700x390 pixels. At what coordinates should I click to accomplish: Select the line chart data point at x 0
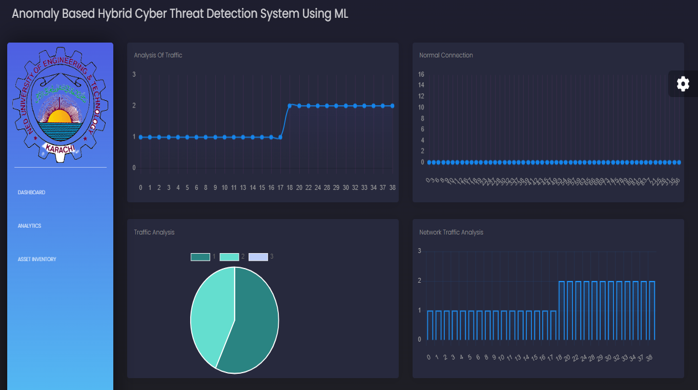click(141, 137)
